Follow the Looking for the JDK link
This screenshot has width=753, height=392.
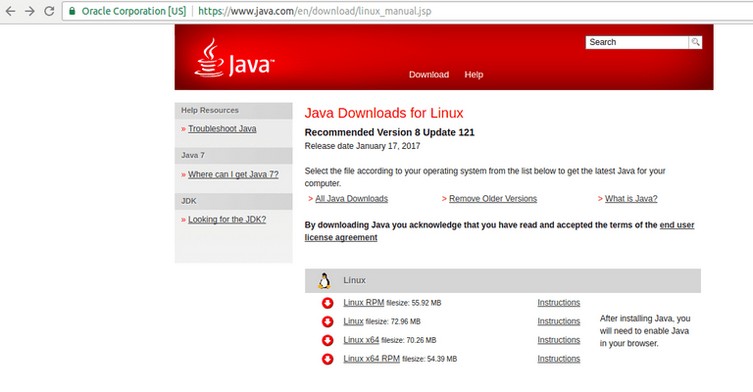(227, 220)
